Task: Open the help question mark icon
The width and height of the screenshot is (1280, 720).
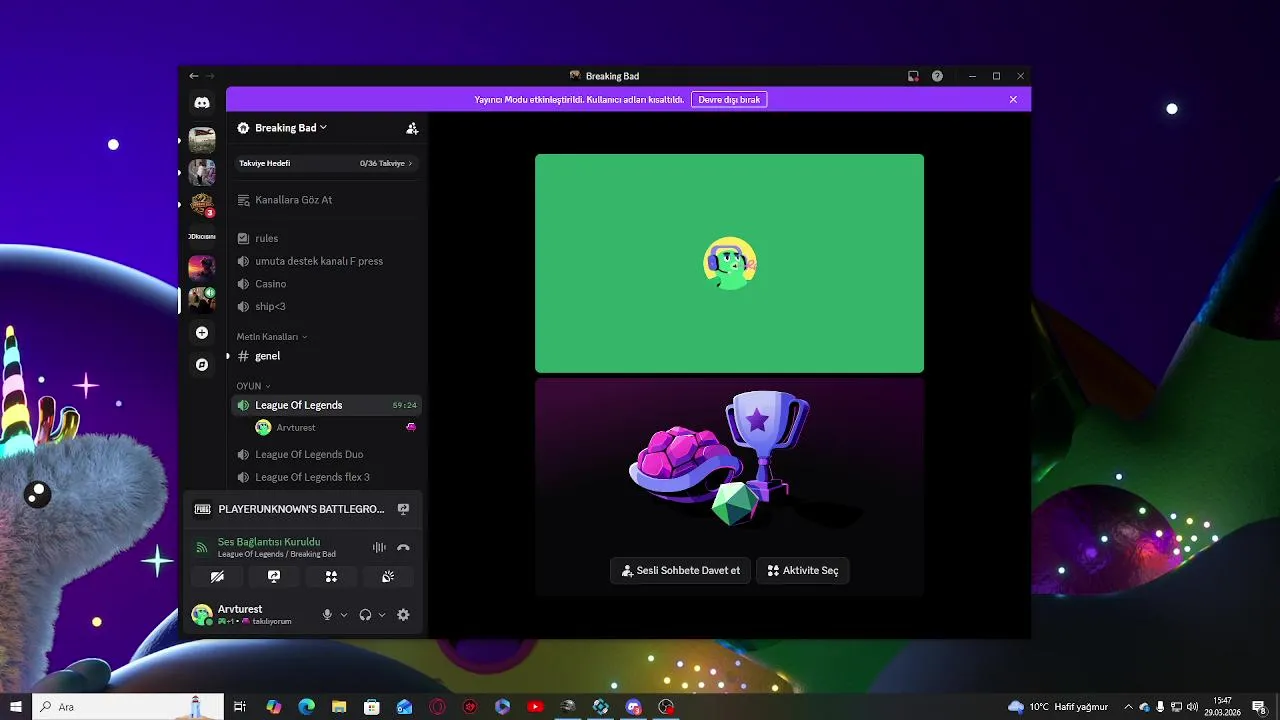Action: coord(937,76)
